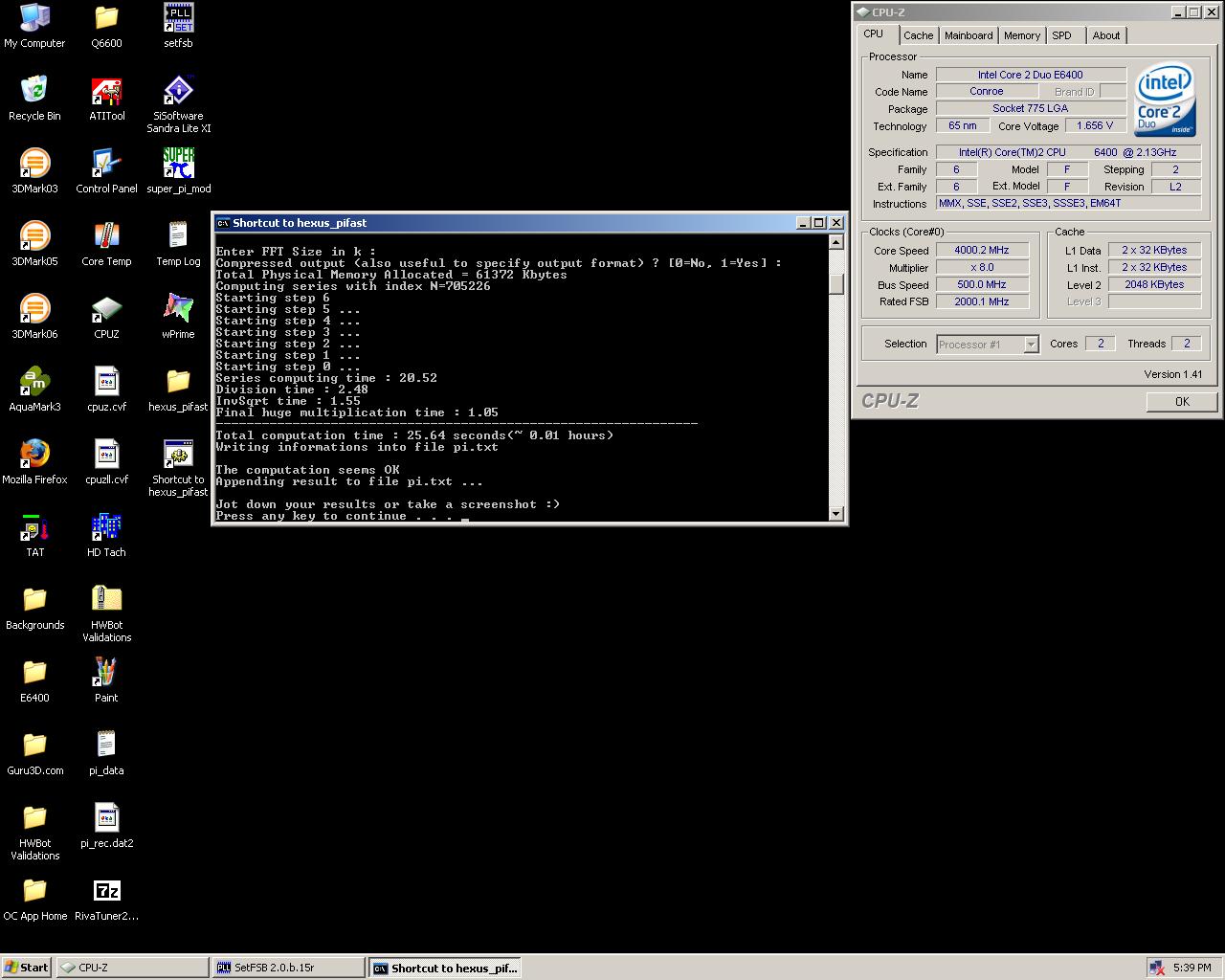The image size is (1225, 980).
Task: Launch super_pi_mod icon
Action: pyautogui.click(x=179, y=171)
